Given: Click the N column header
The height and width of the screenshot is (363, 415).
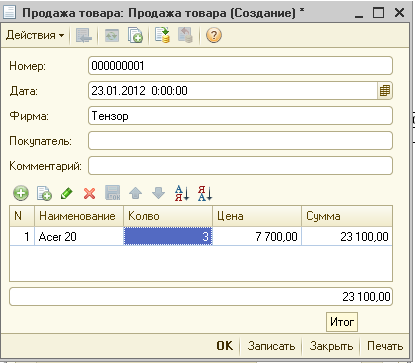Looking at the screenshot, I should tap(22, 216).
